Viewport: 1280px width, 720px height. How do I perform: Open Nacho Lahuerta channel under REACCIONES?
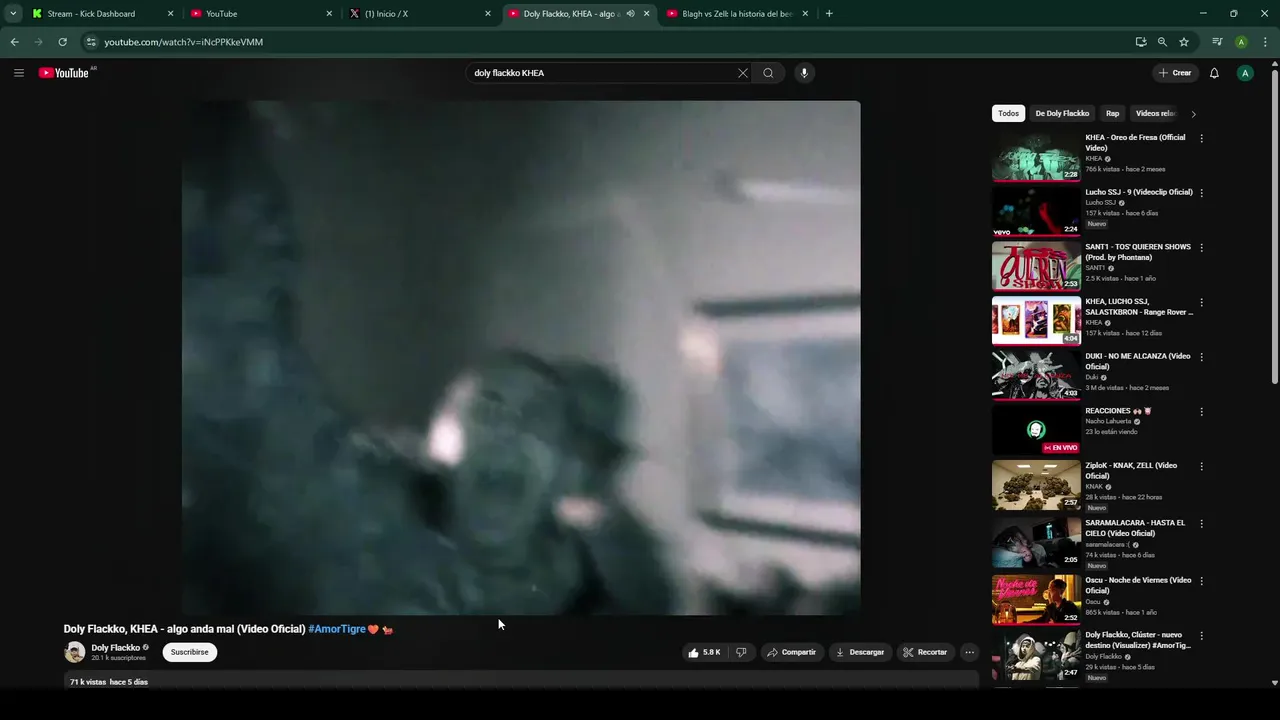point(1108,421)
